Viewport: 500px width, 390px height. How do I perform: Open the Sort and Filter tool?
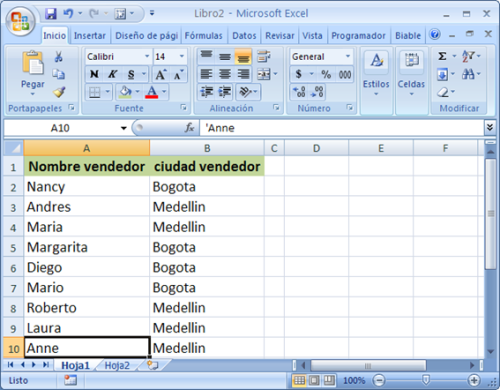[x=468, y=56]
